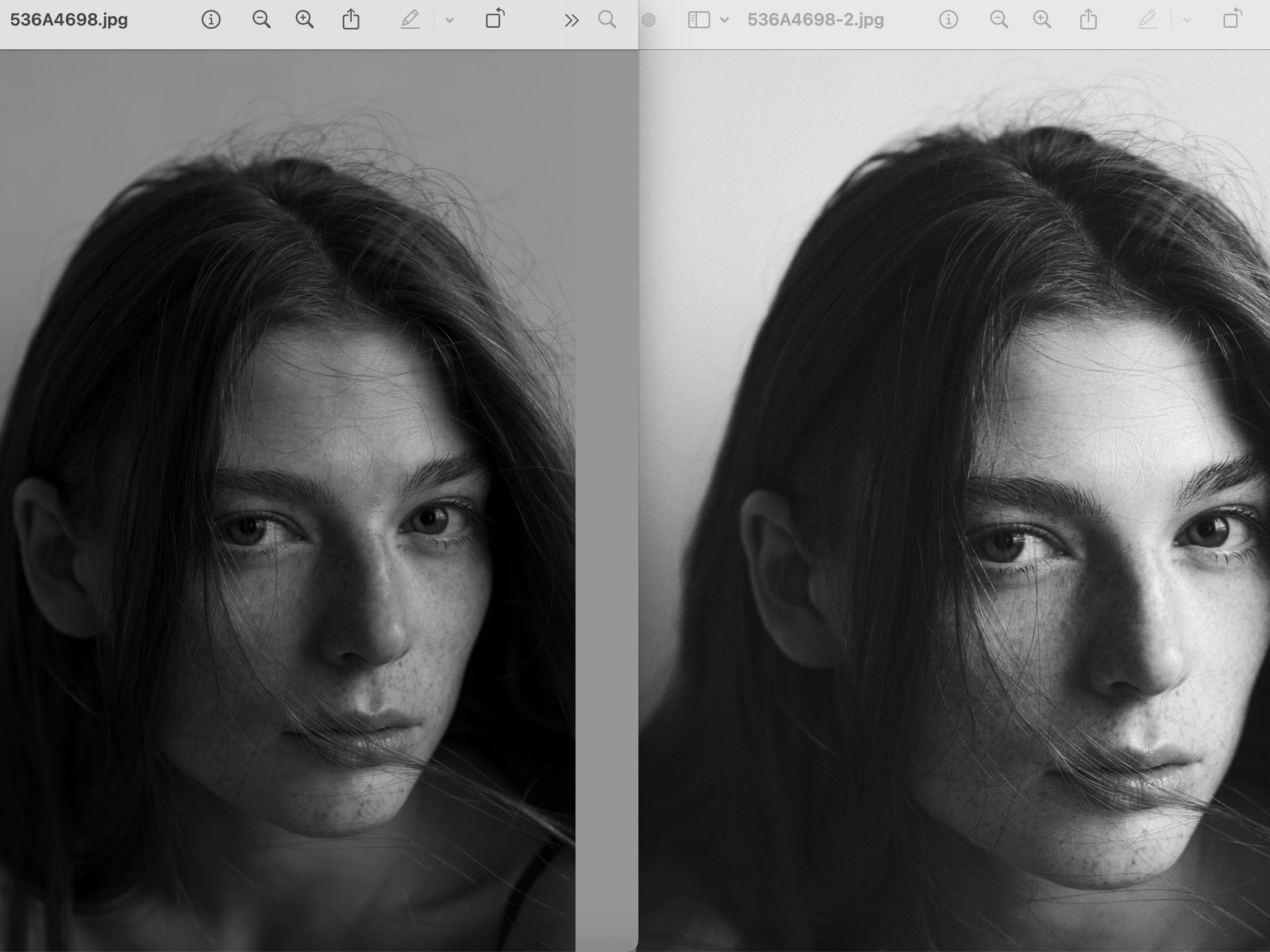This screenshot has height=952, width=1270.
Task: Click the 536A4698-2.jpg window title
Action: click(815, 20)
